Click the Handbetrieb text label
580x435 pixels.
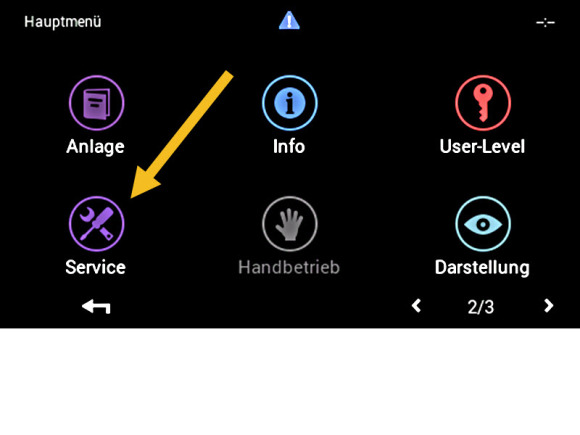[x=289, y=267]
